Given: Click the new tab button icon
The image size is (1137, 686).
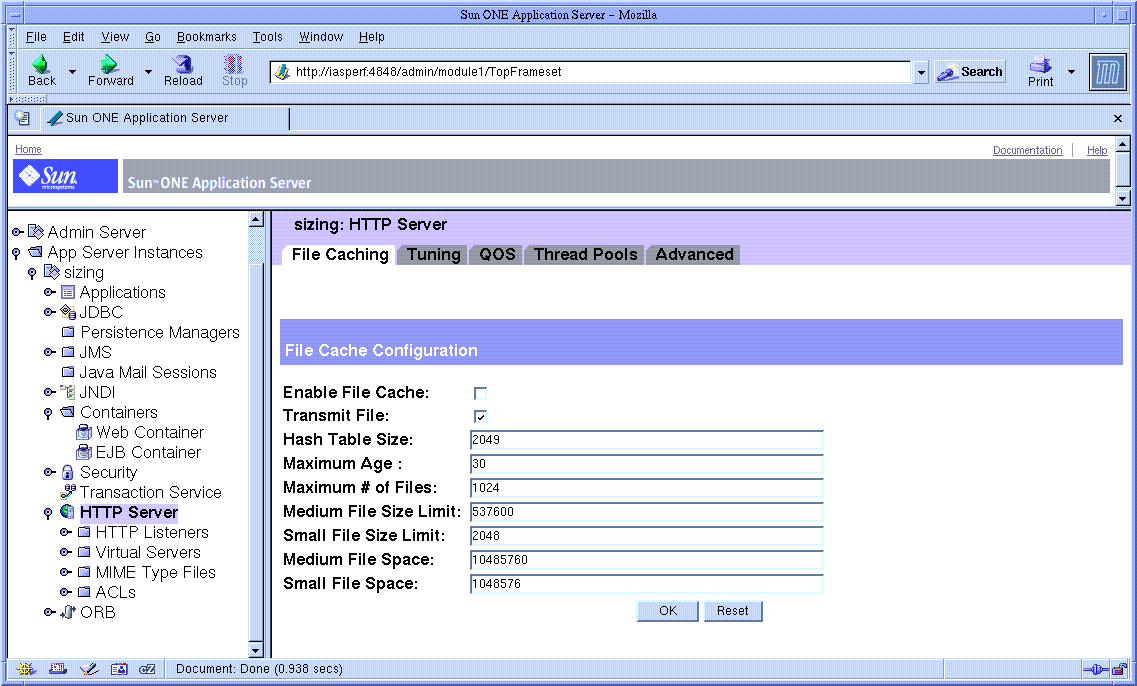Looking at the screenshot, I should (x=22, y=117).
